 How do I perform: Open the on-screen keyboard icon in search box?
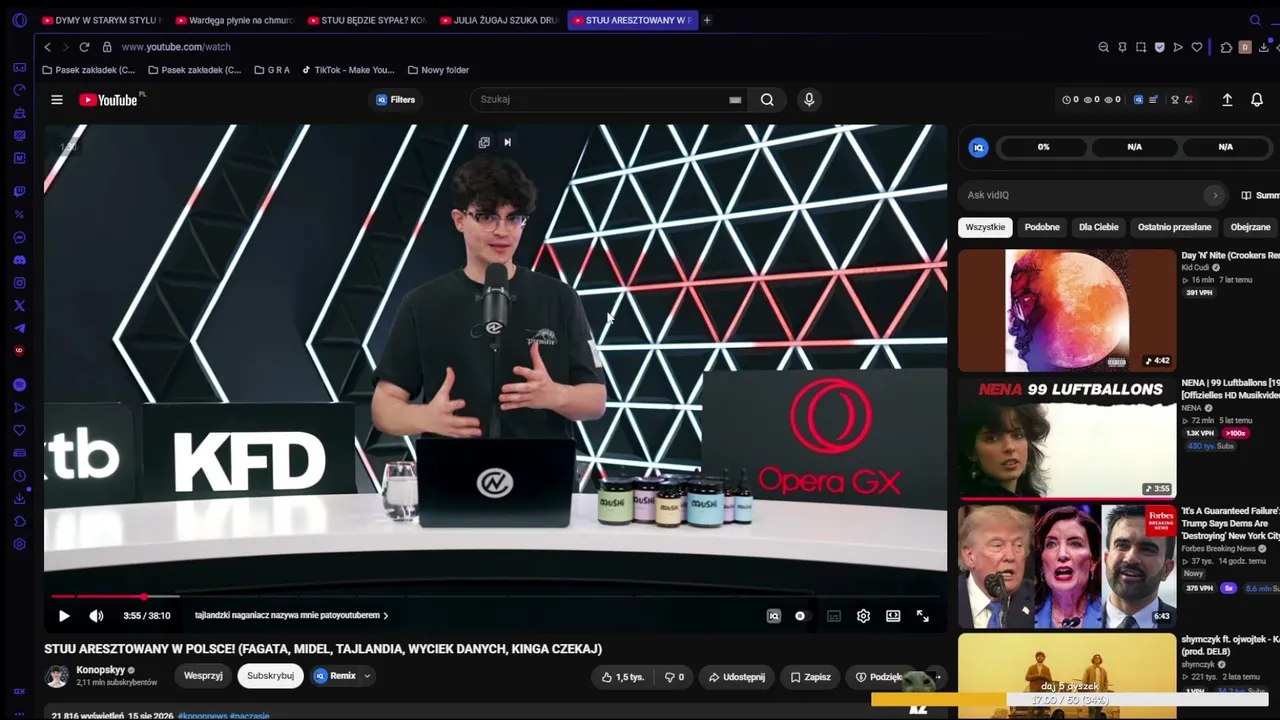tap(735, 100)
